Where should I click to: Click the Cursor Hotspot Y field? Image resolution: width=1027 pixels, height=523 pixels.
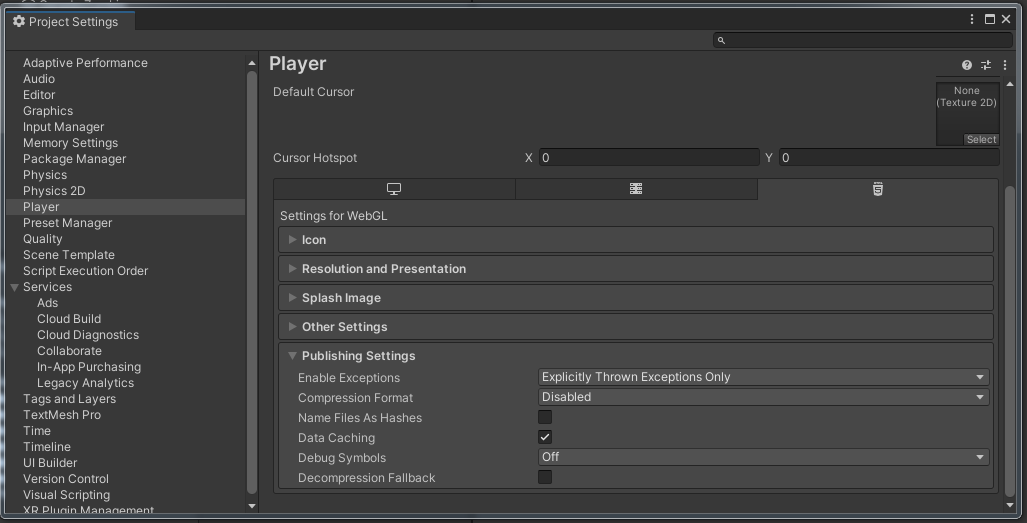[889, 158]
